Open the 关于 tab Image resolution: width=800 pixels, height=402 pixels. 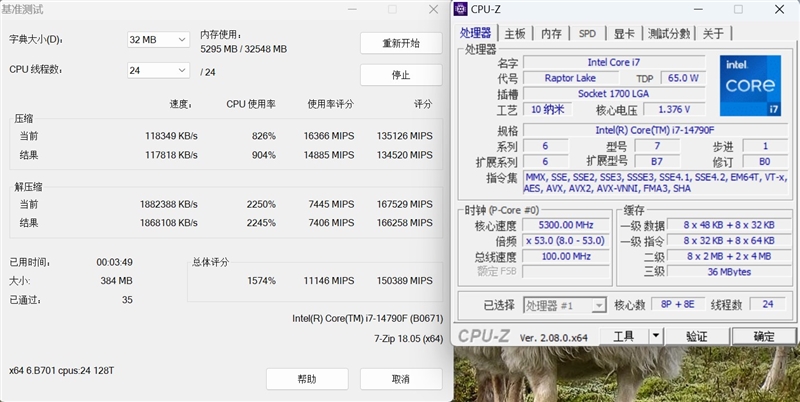tap(713, 34)
